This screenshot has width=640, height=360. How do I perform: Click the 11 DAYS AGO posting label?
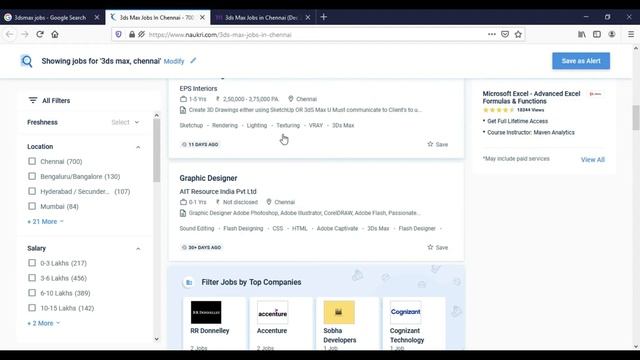tap(200, 144)
